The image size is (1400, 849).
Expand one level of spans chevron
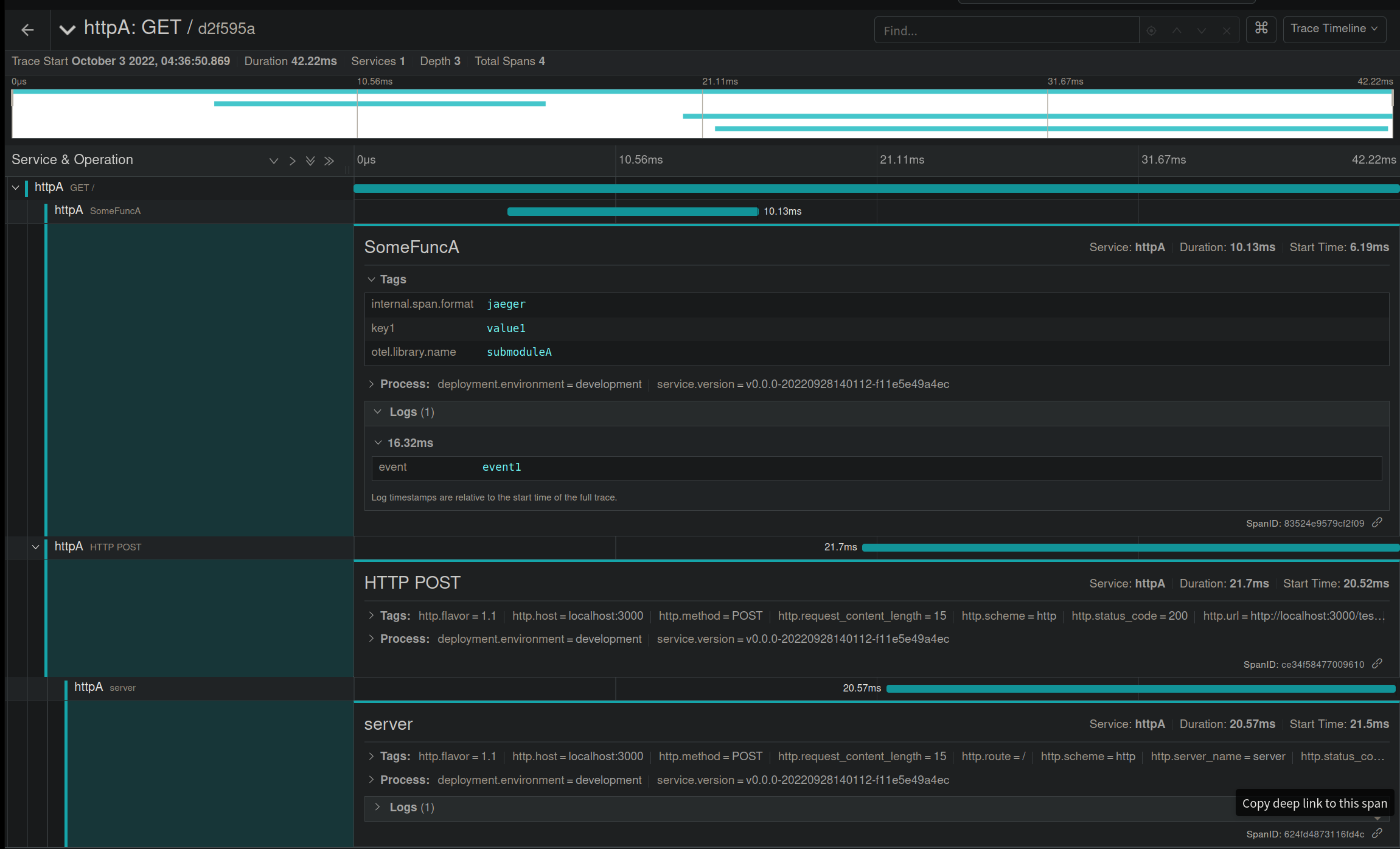274,161
